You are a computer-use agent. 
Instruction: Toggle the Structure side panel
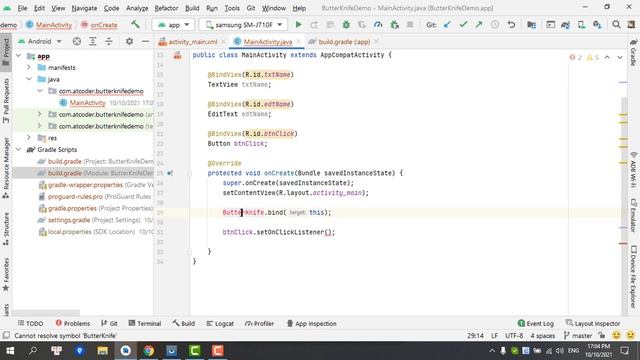pos(6,229)
